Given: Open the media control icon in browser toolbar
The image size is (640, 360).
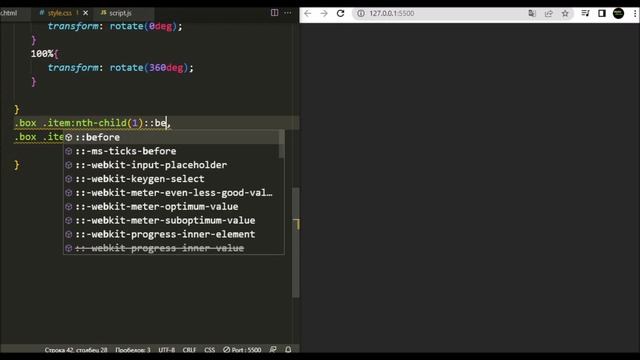Looking at the screenshot, I should pos(585,13).
